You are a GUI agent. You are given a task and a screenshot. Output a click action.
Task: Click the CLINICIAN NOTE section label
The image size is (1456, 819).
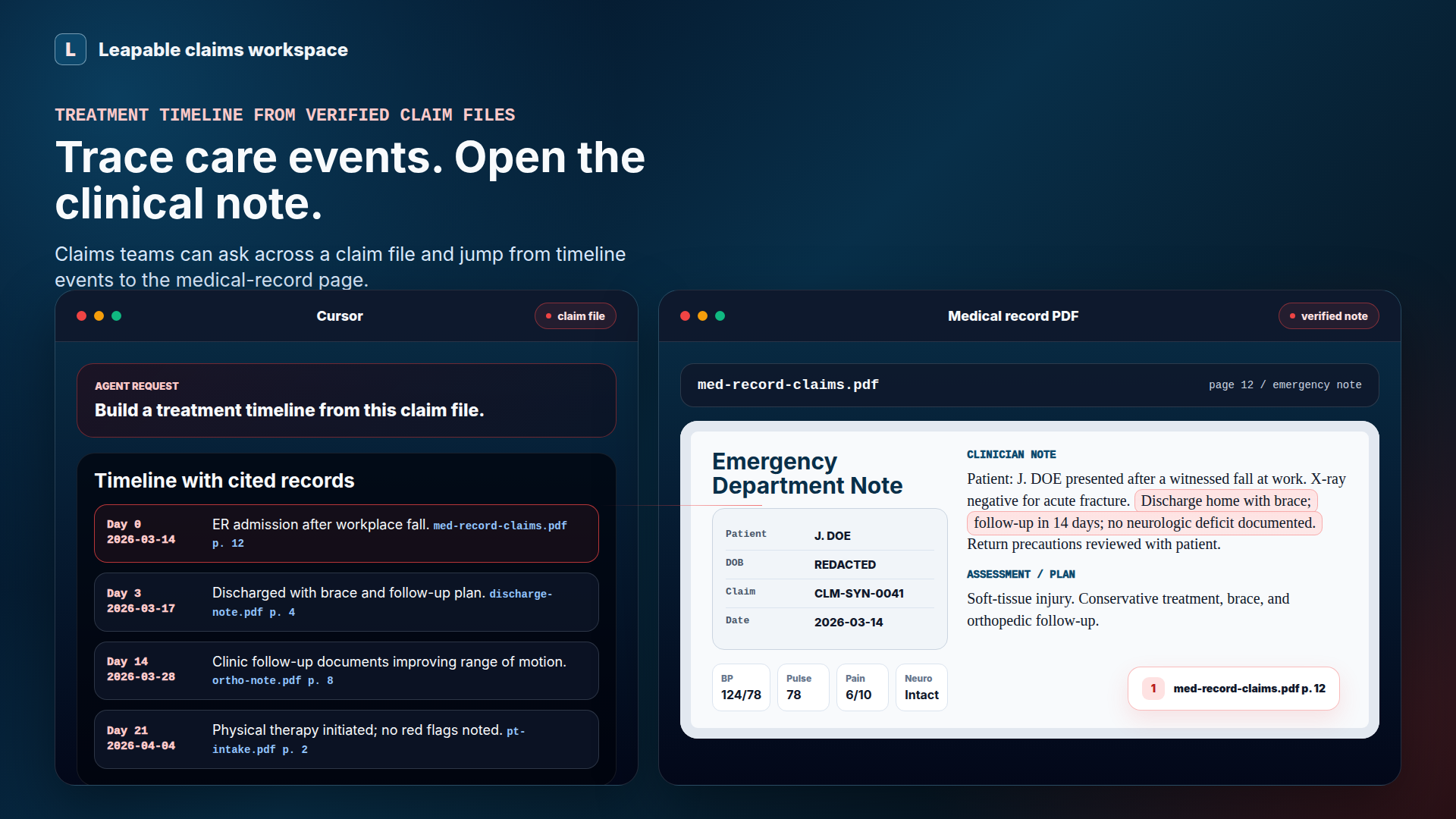coord(1011,454)
